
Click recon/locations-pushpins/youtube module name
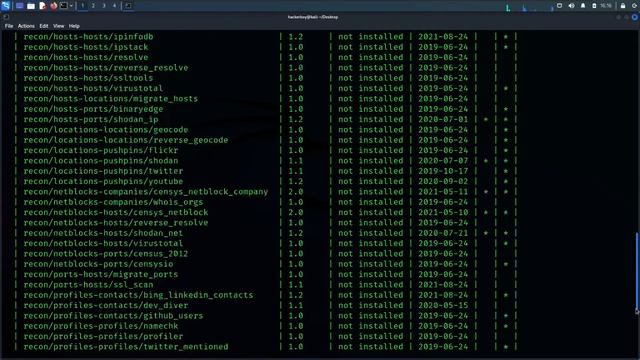coord(103,181)
